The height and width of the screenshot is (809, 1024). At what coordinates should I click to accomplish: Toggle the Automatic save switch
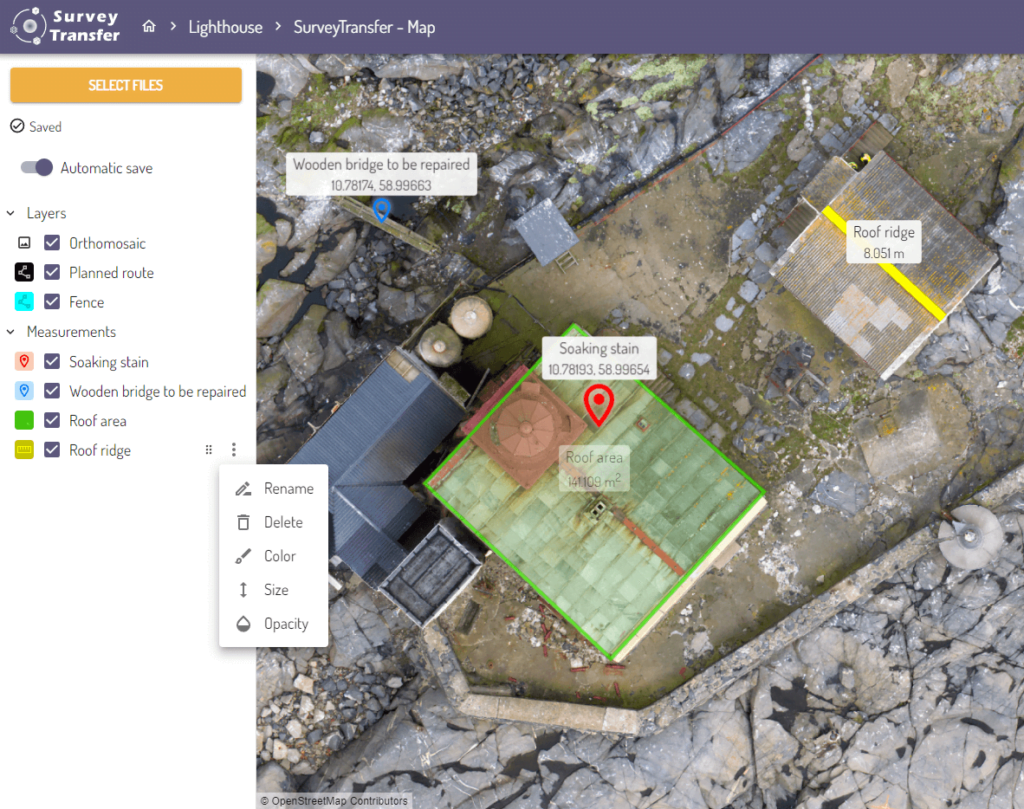[36, 168]
